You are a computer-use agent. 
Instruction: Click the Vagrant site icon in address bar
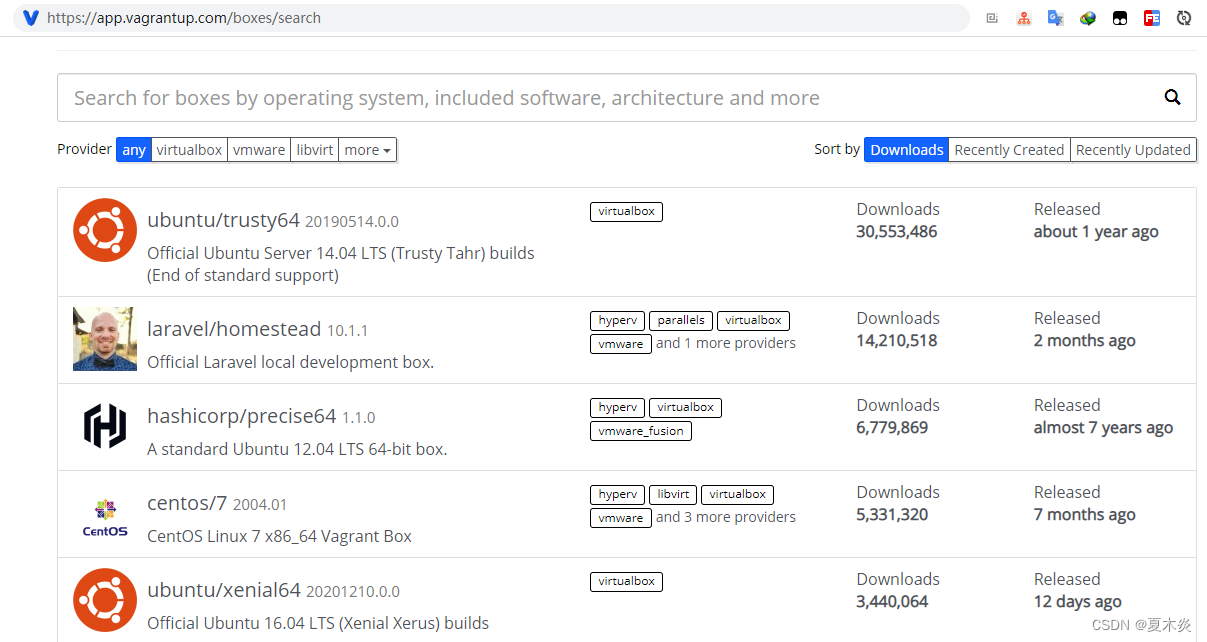31,18
